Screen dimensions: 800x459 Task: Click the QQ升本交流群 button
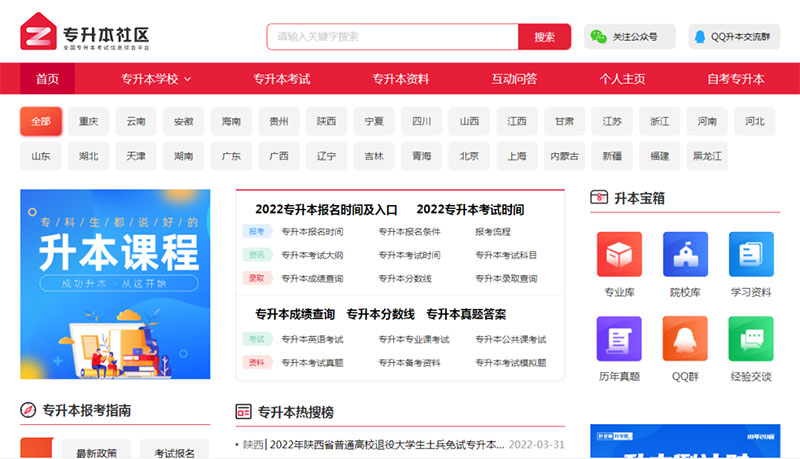[733, 37]
